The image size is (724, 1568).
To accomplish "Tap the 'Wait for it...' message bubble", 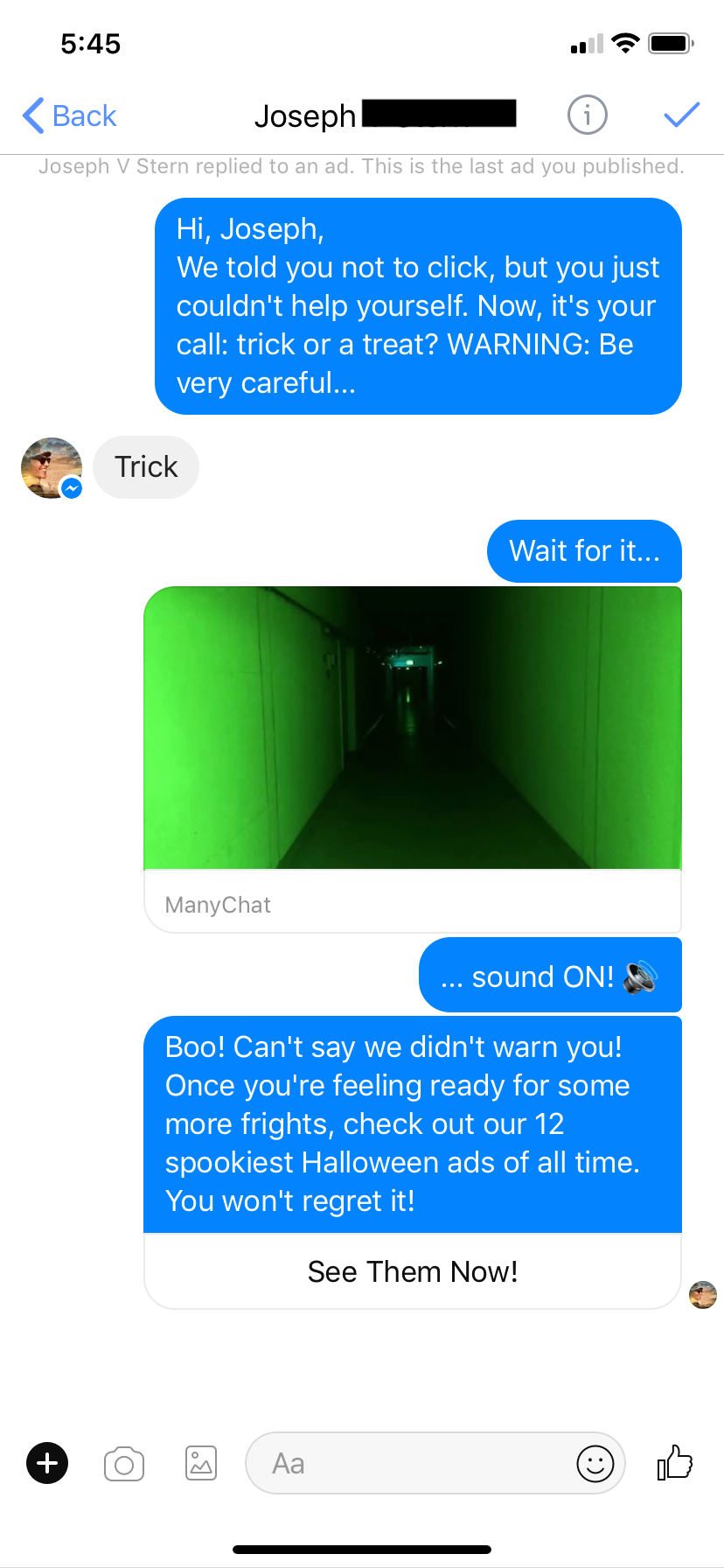I will point(584,551).
